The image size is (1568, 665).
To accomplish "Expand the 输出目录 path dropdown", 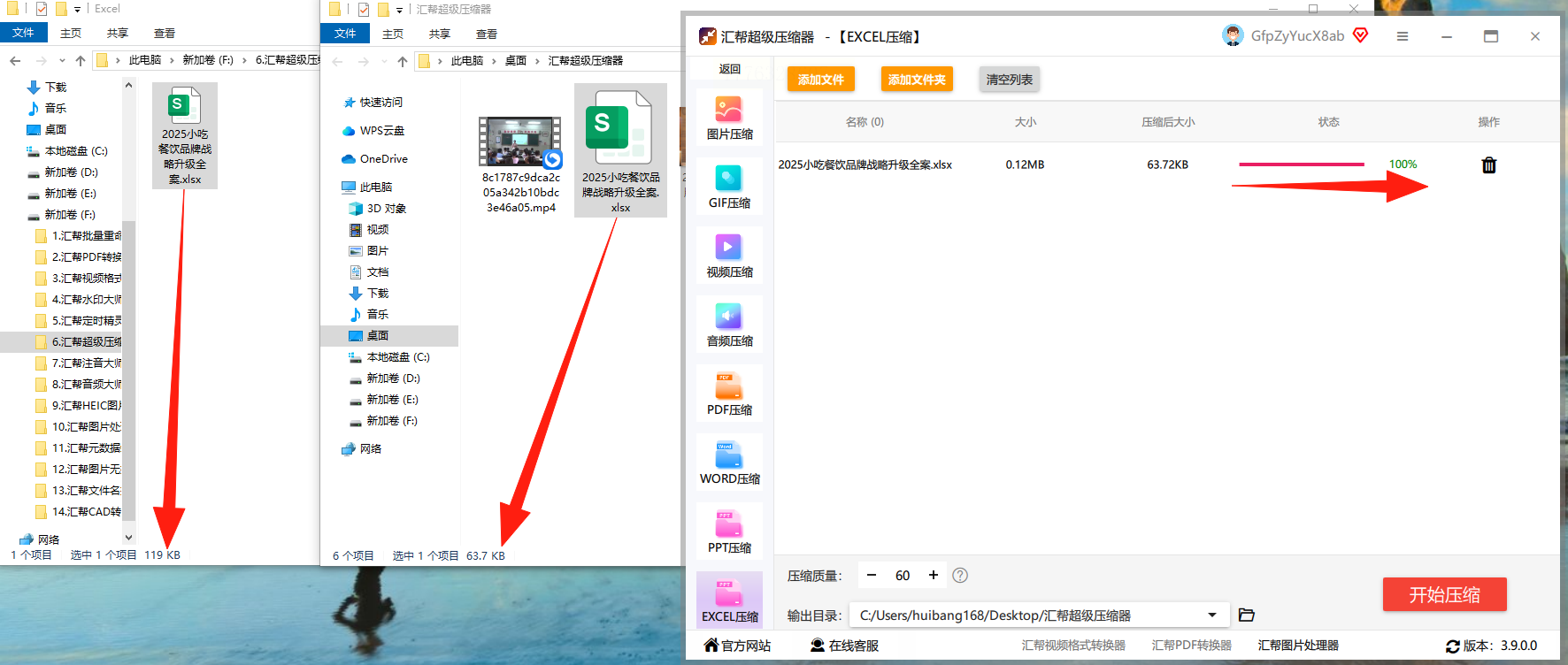I will [x=1212, y=615].
